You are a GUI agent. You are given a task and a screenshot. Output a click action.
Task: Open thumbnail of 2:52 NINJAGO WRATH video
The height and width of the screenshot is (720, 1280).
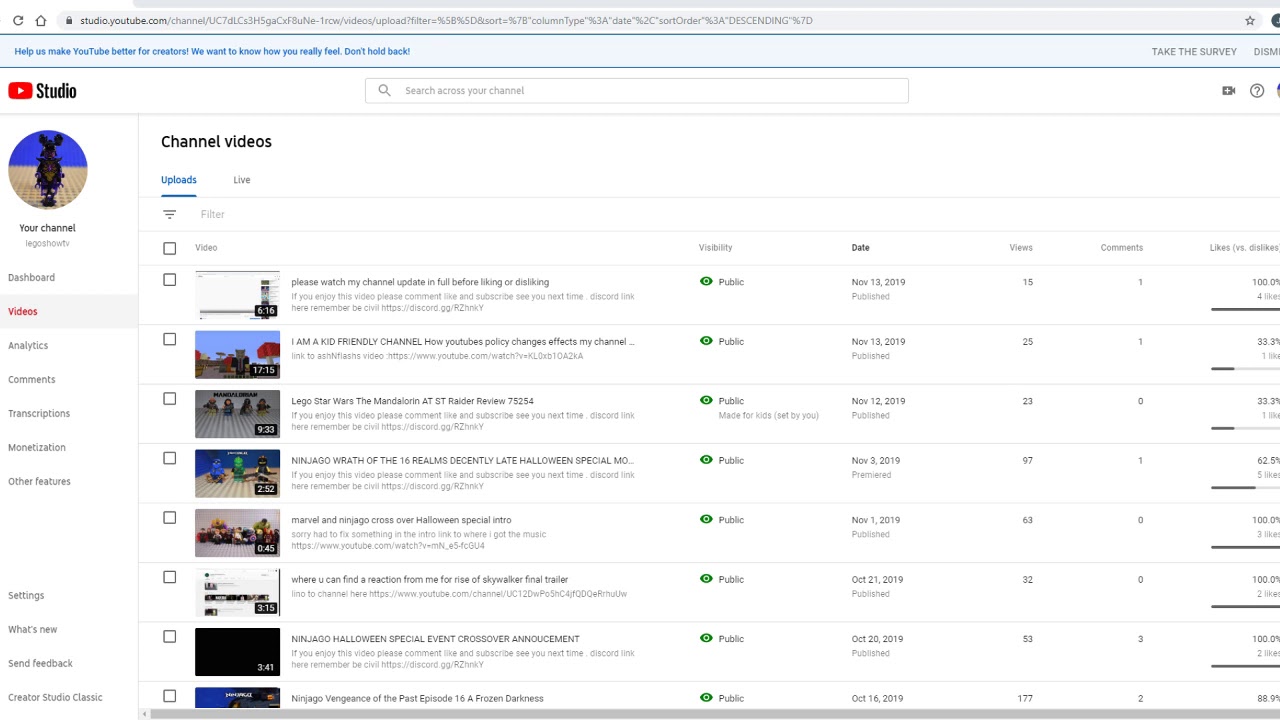coord(237,473)
